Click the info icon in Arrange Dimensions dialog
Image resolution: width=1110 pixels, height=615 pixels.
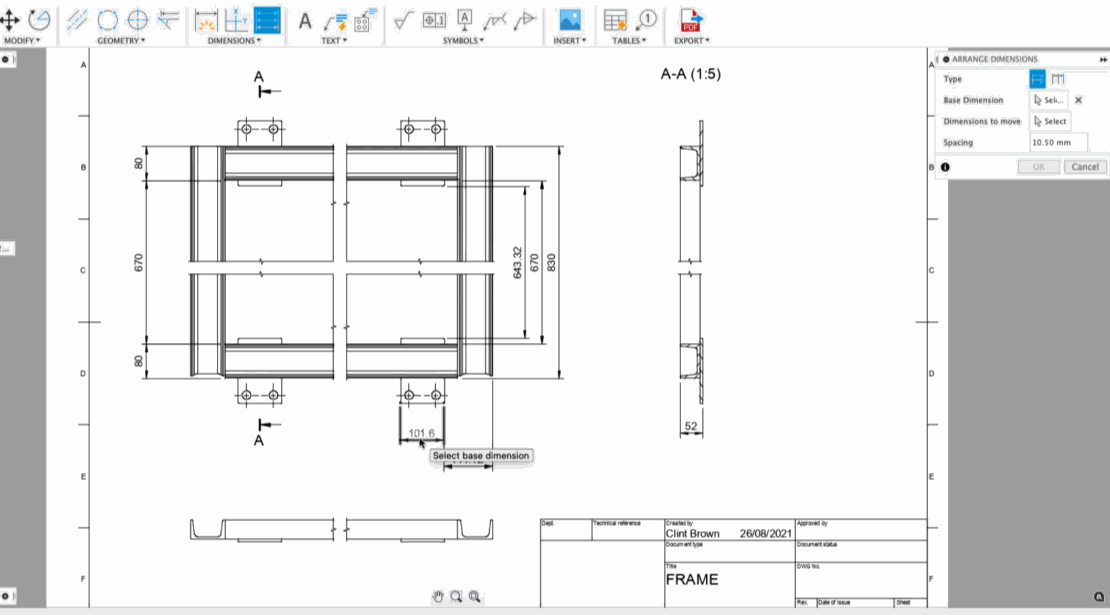945,166
